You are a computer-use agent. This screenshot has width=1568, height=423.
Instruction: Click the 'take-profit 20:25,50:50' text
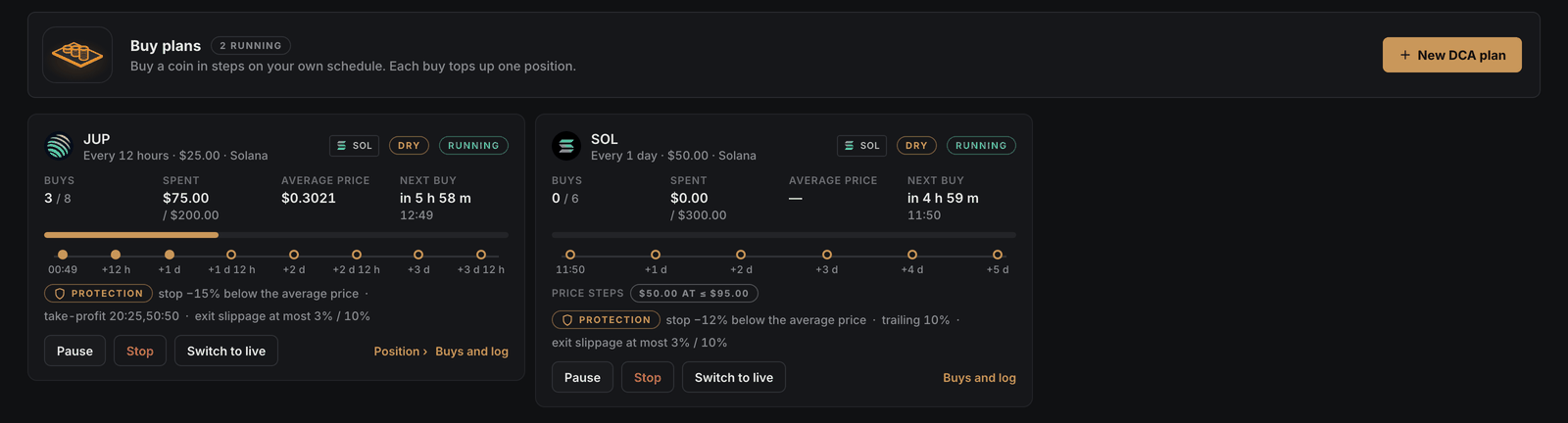(112, 316)
